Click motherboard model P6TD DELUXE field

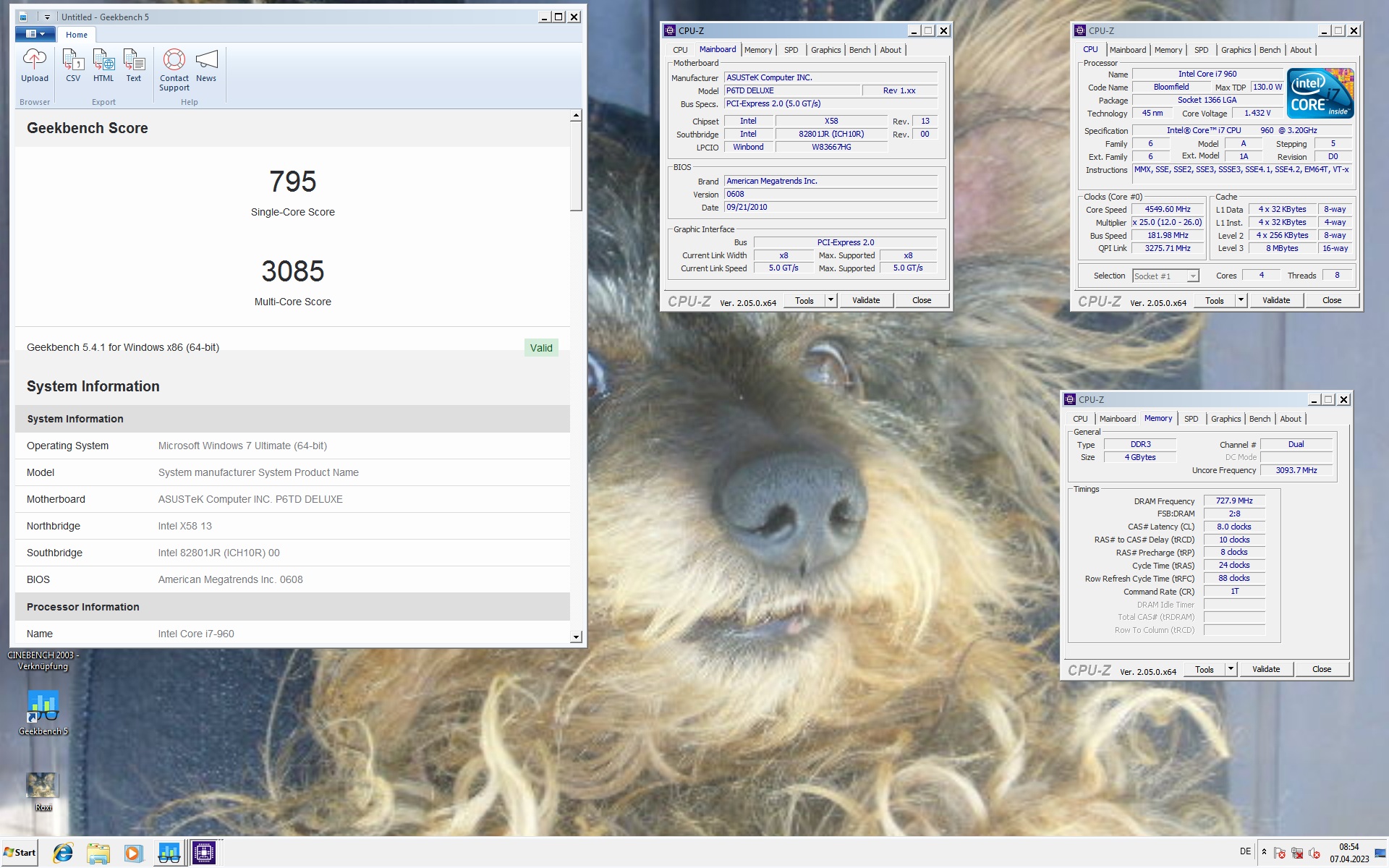(x=793, y=90)
